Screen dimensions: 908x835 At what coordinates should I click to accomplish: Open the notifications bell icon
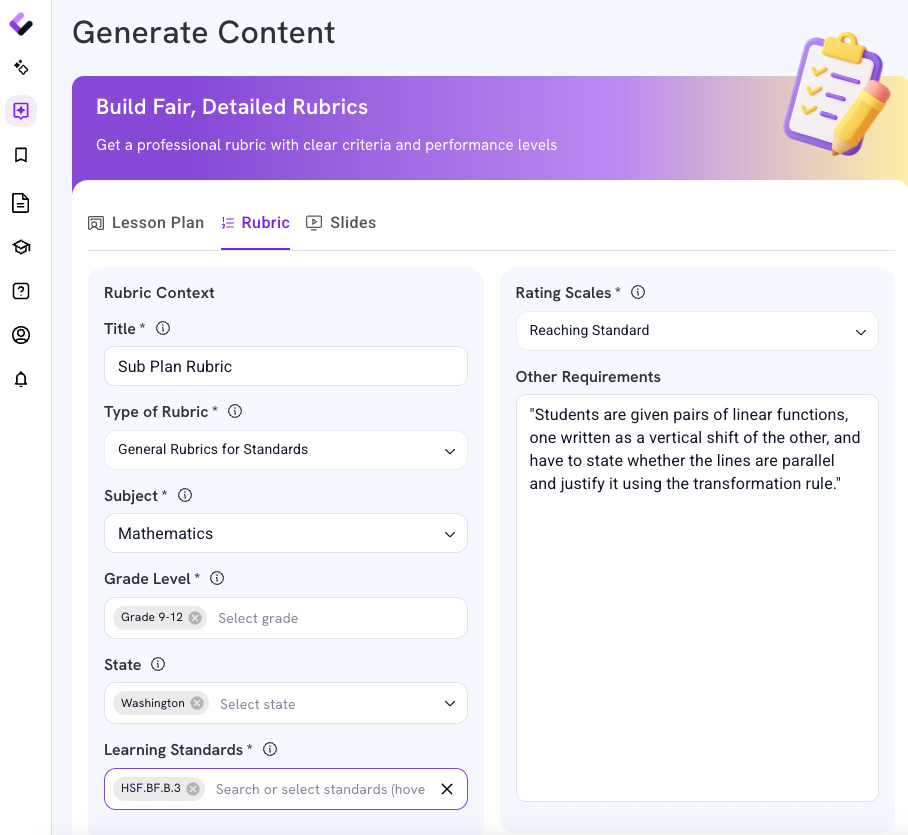(21, 379)
